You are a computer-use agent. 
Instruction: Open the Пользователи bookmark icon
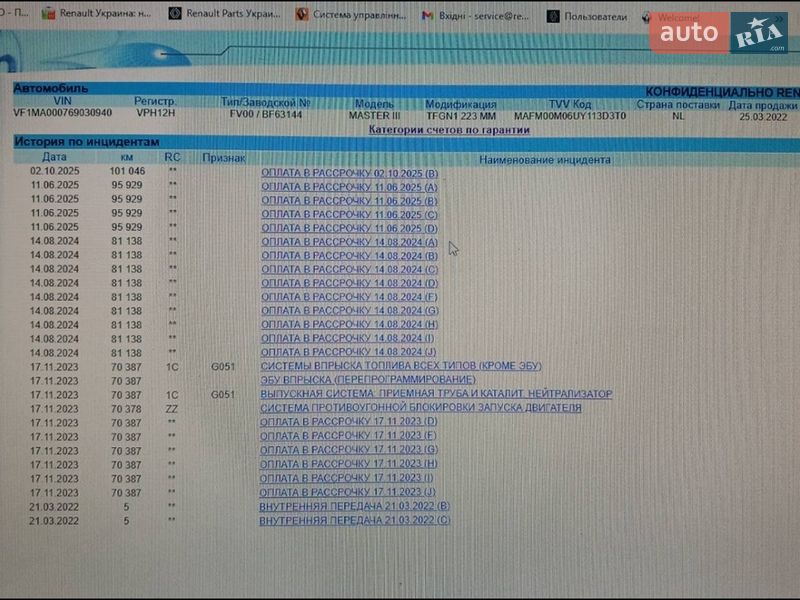[x=553, y=16]
